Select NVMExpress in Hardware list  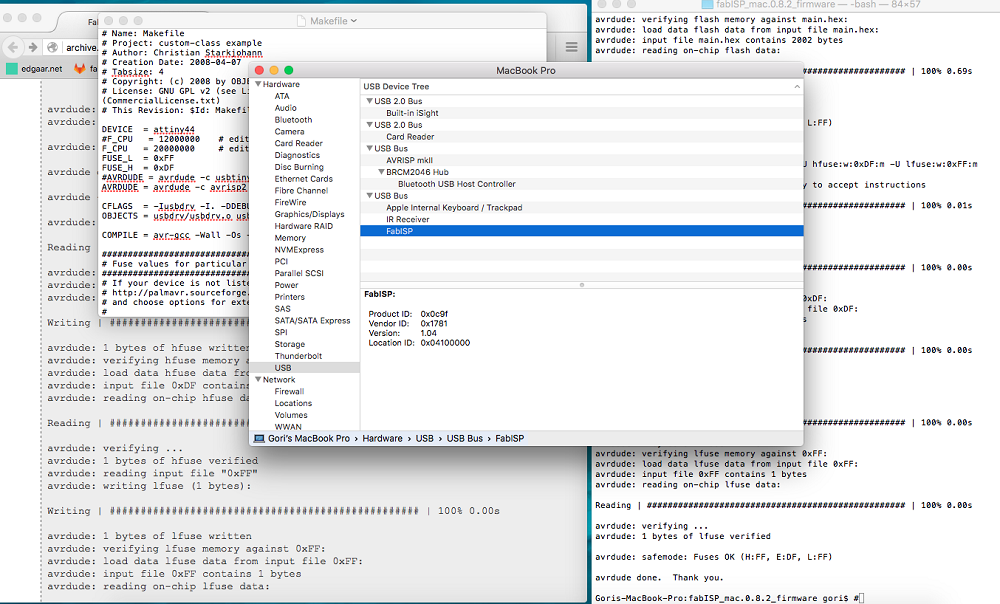click(x=299, y=249)
